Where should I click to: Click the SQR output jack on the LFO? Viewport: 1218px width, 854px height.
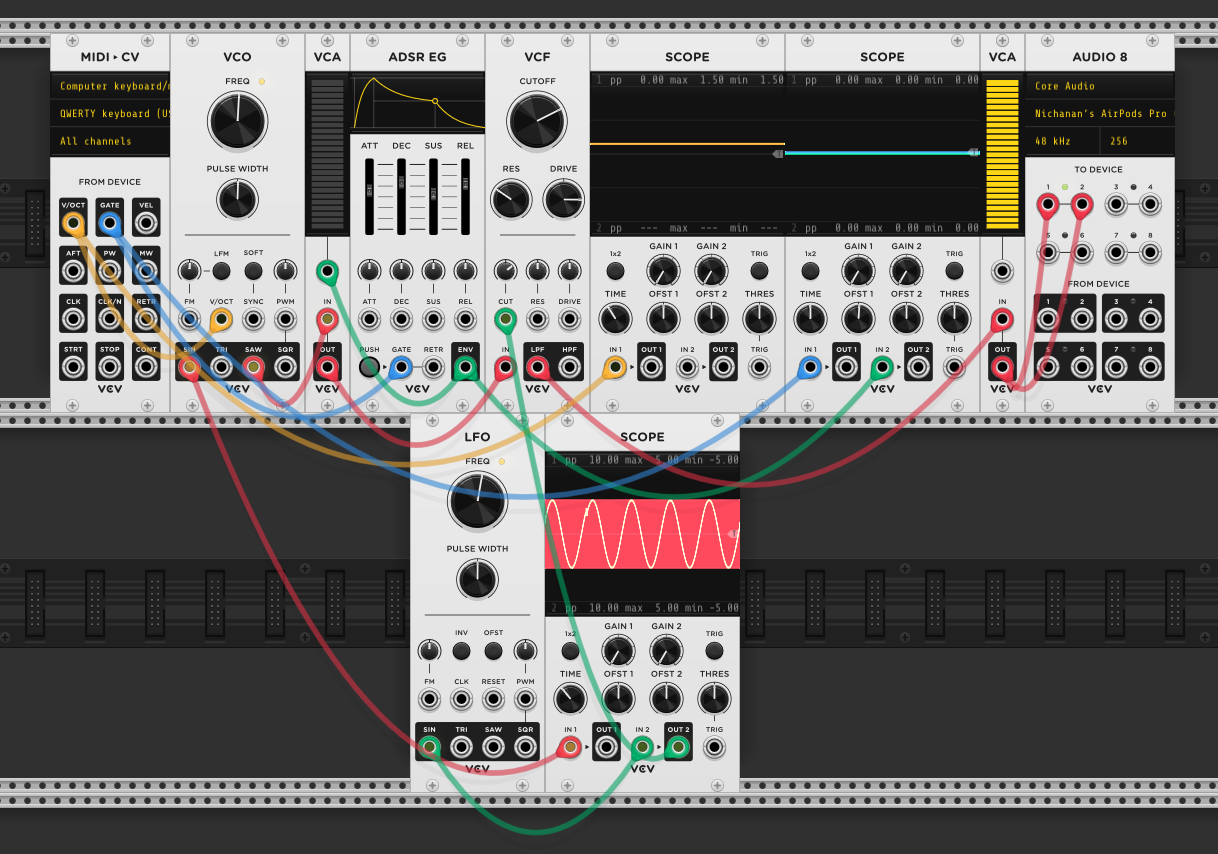(526, 747)
